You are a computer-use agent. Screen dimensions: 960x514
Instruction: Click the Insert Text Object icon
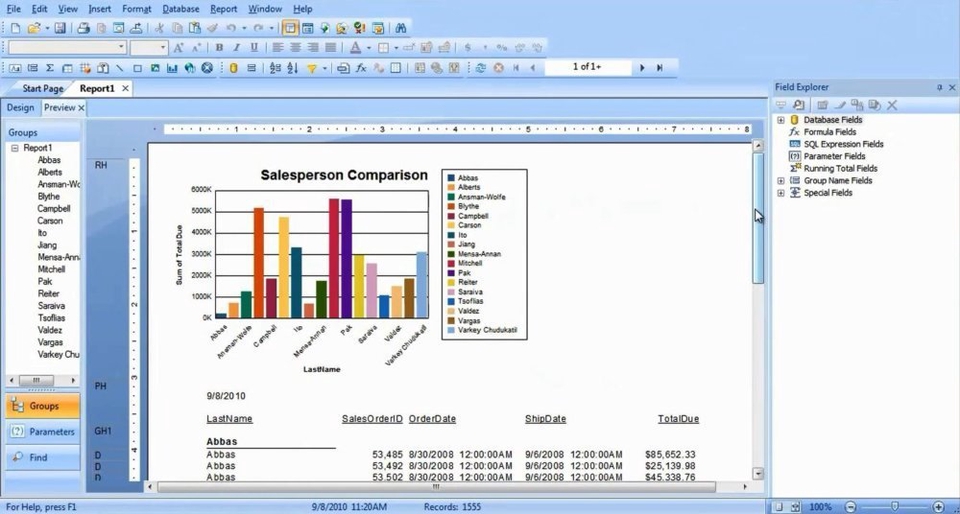[x=15, y=68]
